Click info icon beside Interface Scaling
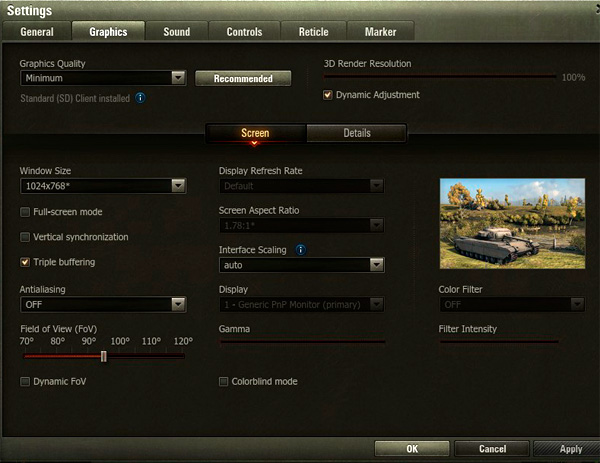600x463 pixels. click(301, 249)
